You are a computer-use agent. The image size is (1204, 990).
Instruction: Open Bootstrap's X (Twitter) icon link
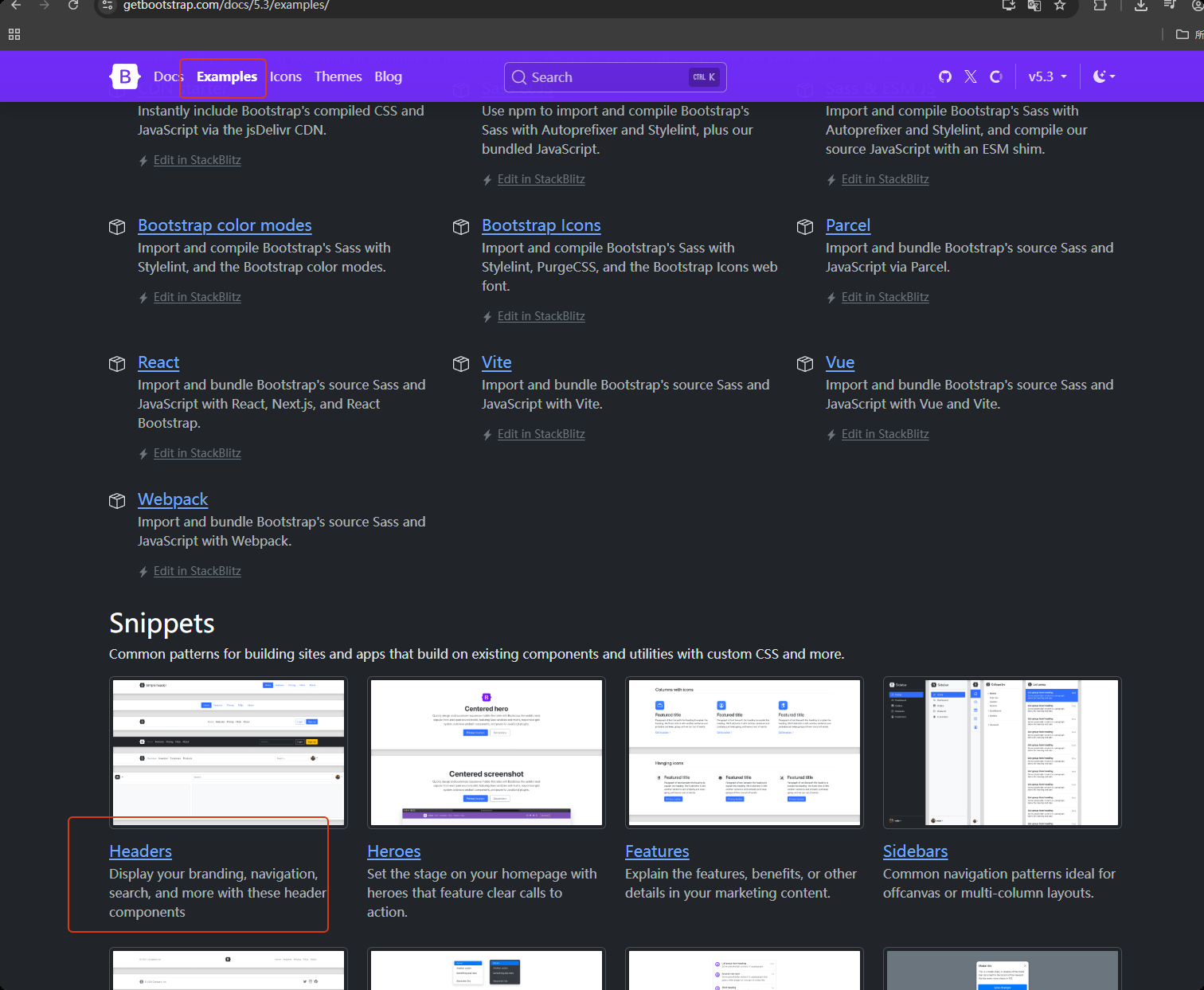click(x=971, y=76)
